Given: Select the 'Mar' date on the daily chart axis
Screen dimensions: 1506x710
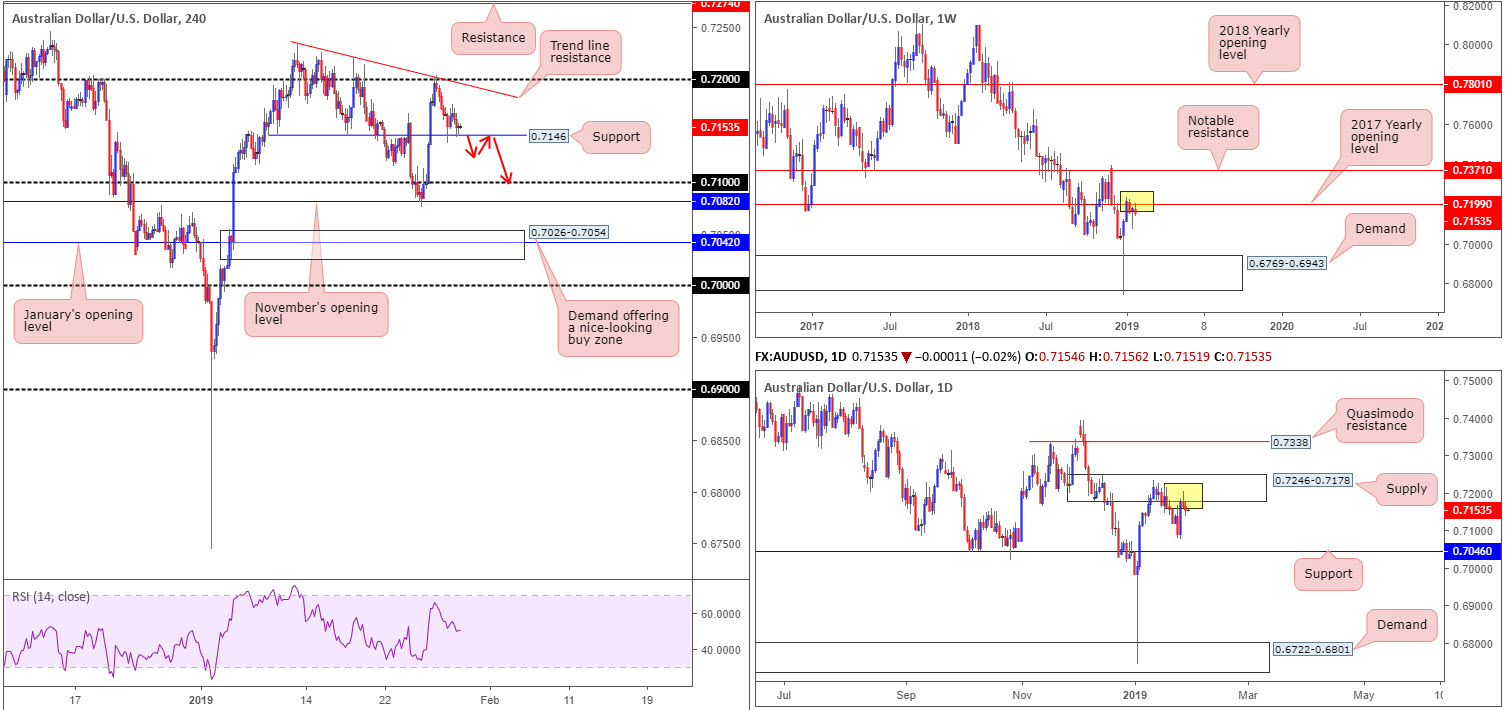Looking at the screenshot, I should [1250, 693].
